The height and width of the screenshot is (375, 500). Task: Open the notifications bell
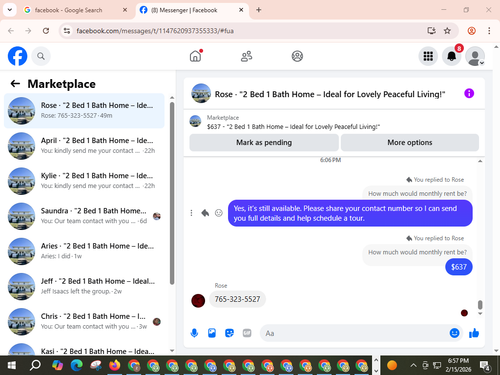click(x=451, y=56)
